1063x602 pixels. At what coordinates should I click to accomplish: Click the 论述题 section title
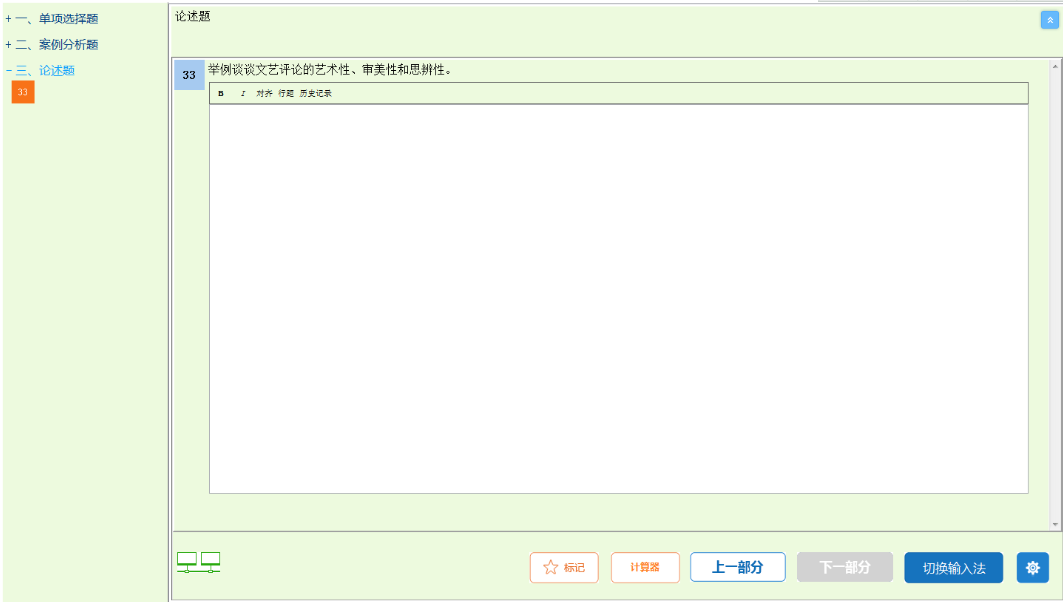pyautogui.click(x=193, y=16)
